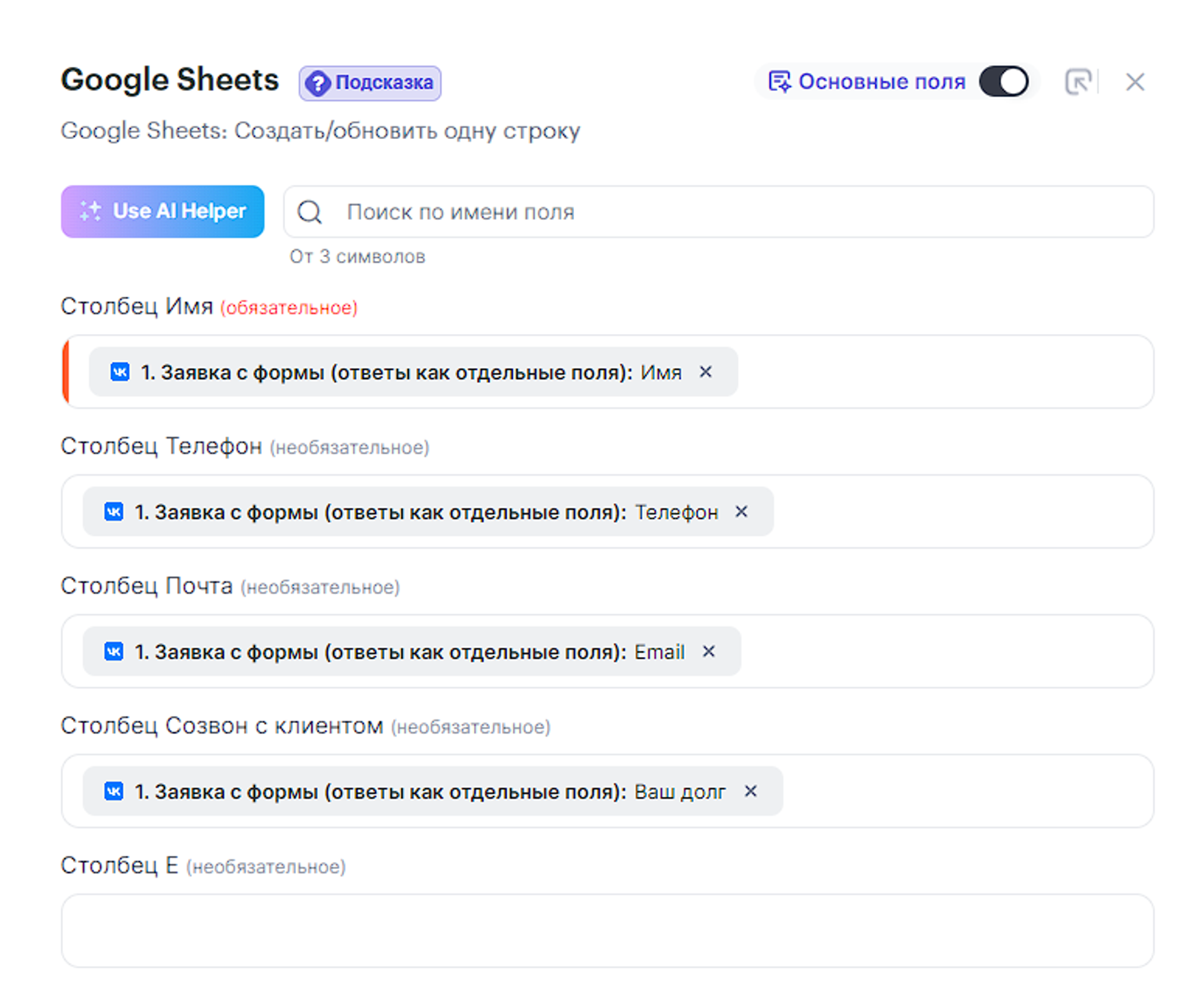
Task: Remove the Имя tag from Столбец Имя
Action: (705, 372)
